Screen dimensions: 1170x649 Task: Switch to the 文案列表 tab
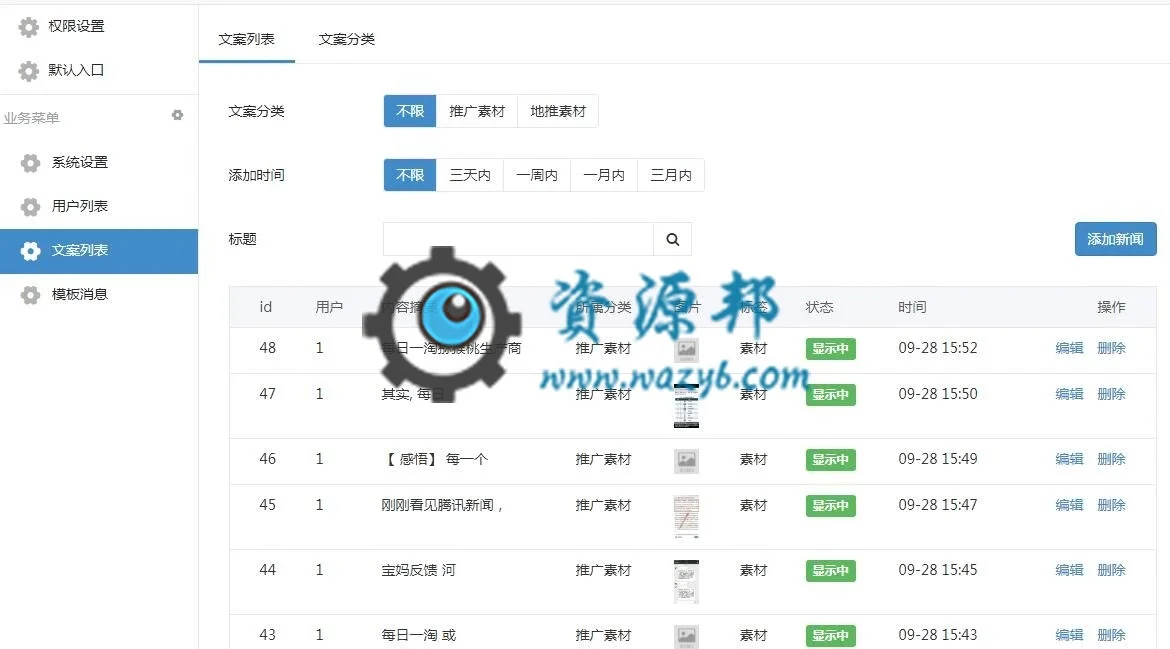click(x=246, y=39)
